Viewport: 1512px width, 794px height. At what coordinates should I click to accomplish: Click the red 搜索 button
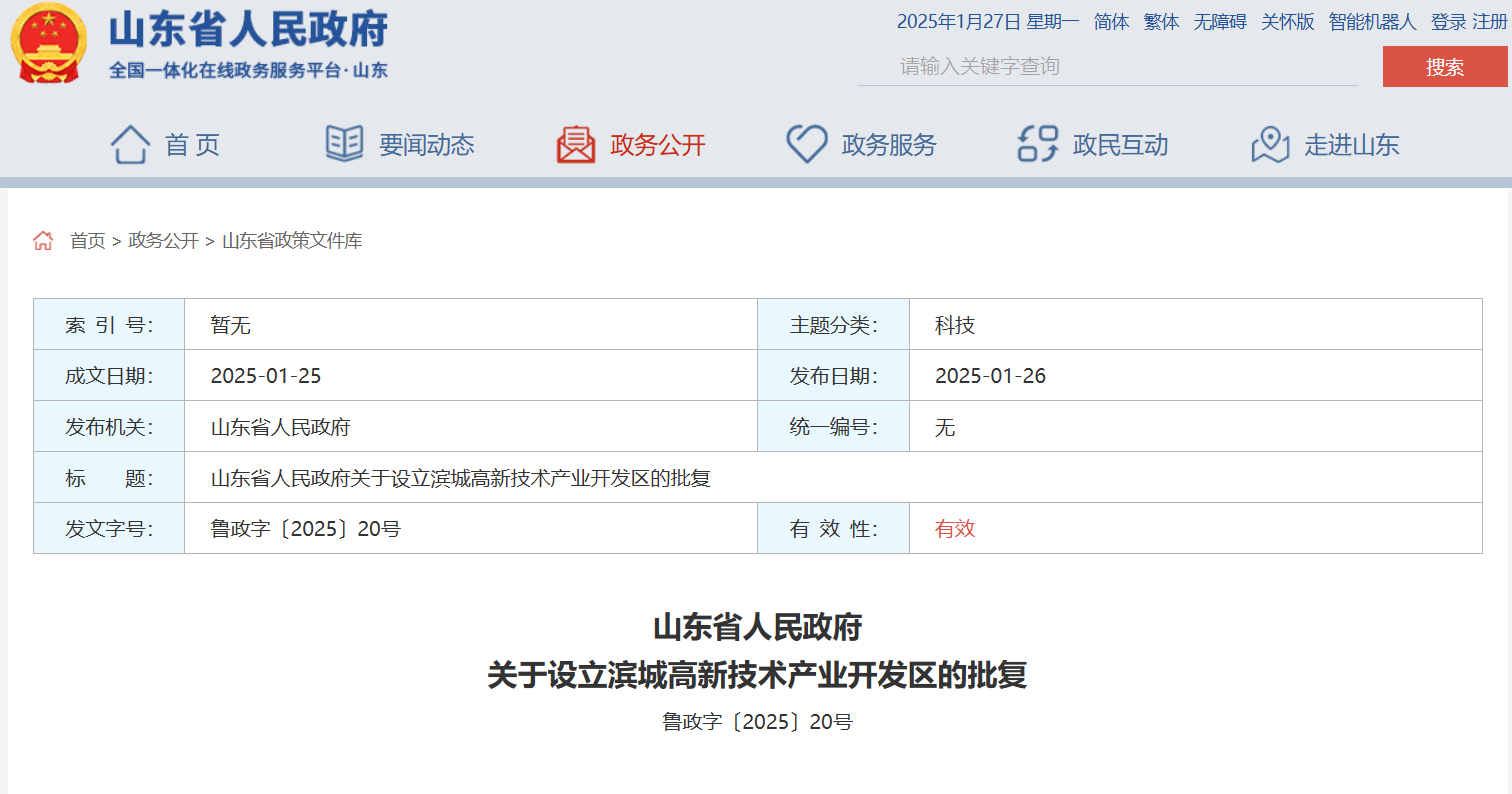point(1445,66)
